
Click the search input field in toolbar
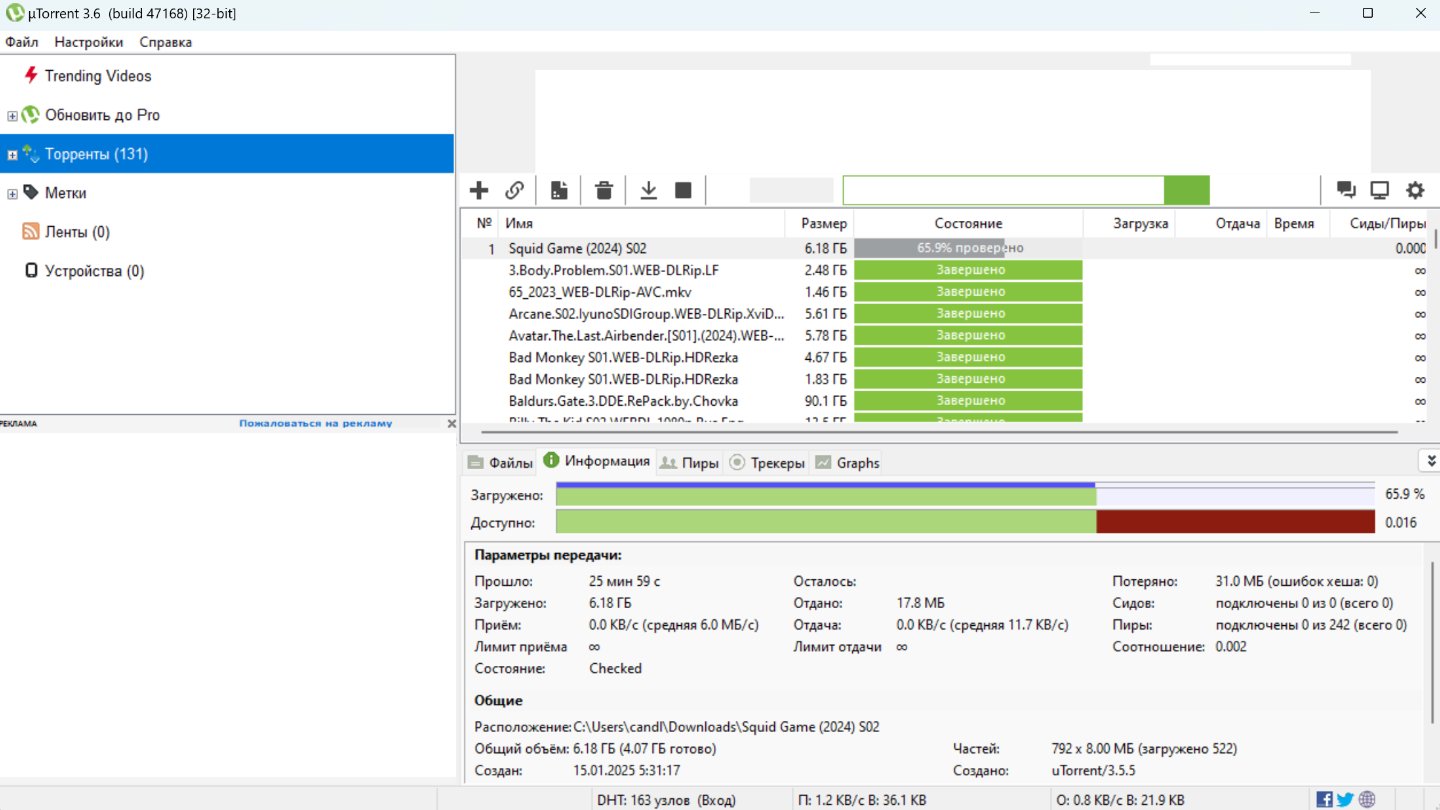point(1003,190)
